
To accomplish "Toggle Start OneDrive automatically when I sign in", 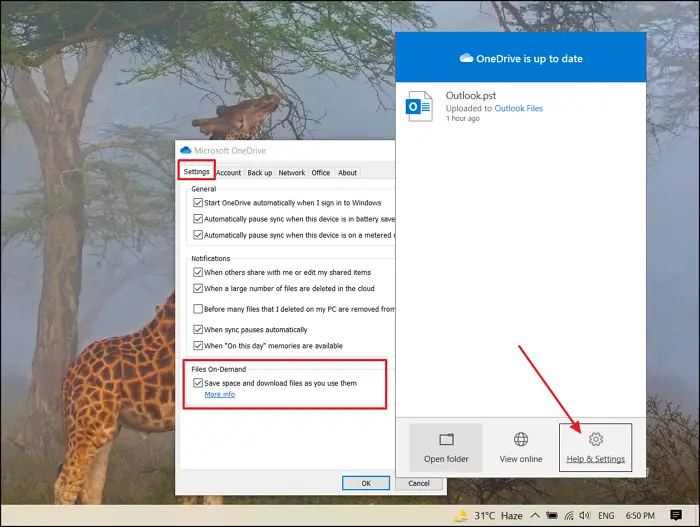I will pos(198,203).
